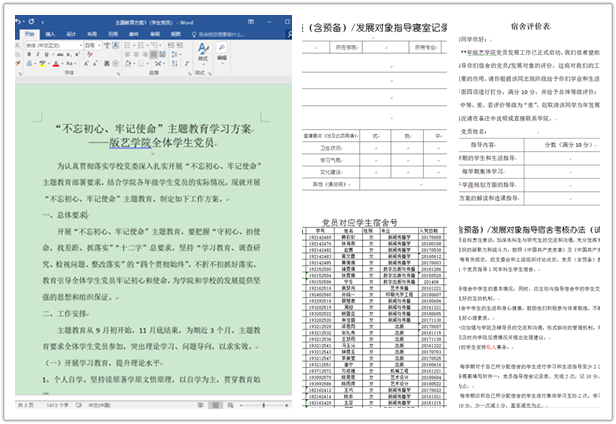Click the word count in status bar
The width and height of the screenshot is (616, 424).
pyautogui.click(x=57, y=405)
